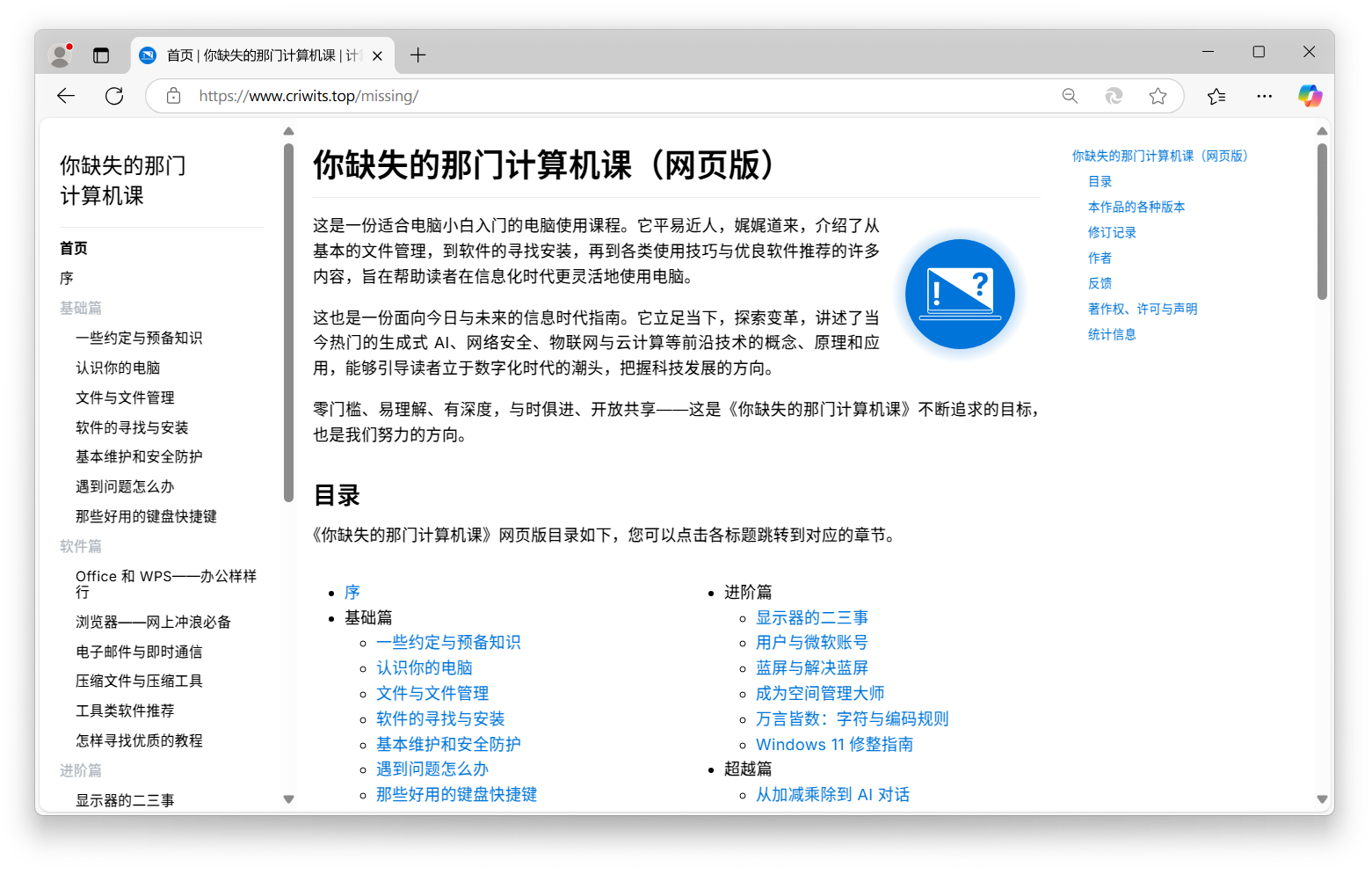The height and width of the screenshot is (882, 1372).
Task: Open the 从加减乘除到 AI 对话 link
Action: point(833,794)
